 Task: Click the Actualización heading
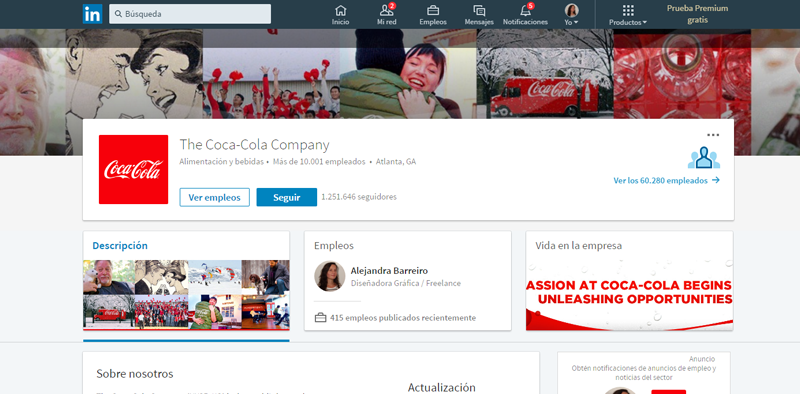[x=441, y=387]
